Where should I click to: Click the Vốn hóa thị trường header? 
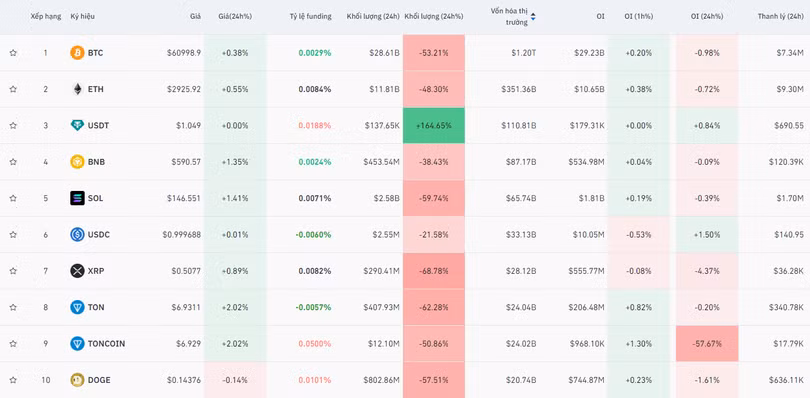click(x=509, y=17)
